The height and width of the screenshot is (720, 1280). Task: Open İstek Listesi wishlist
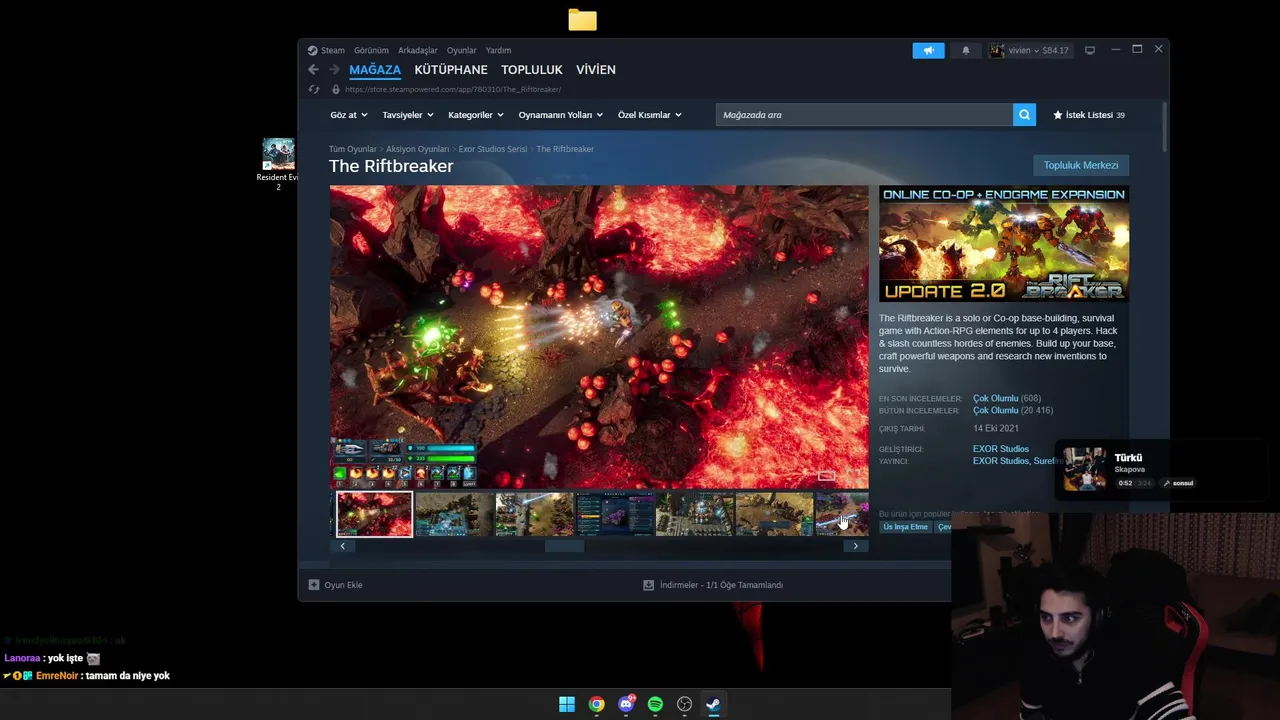(x=1089, y=115)
